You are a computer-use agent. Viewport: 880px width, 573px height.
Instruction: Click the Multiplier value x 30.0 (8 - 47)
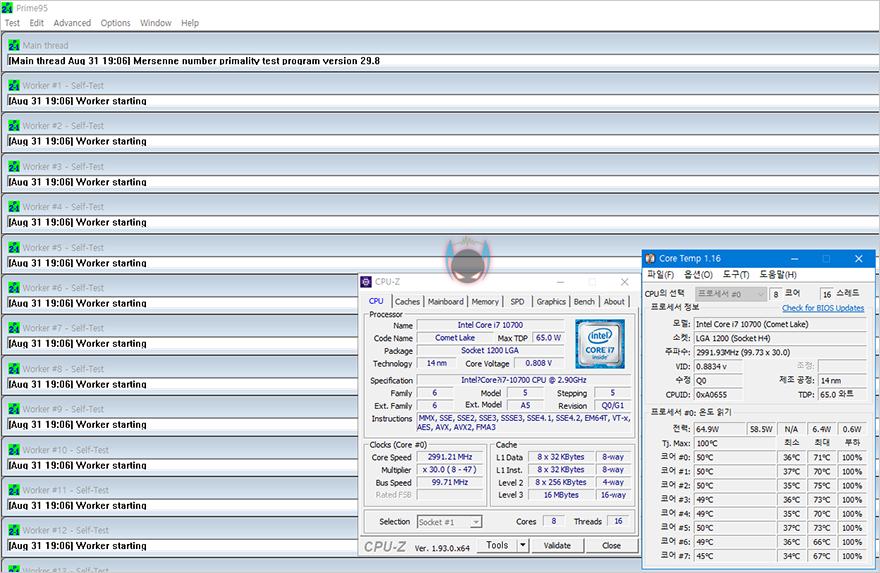pos(450,469)
